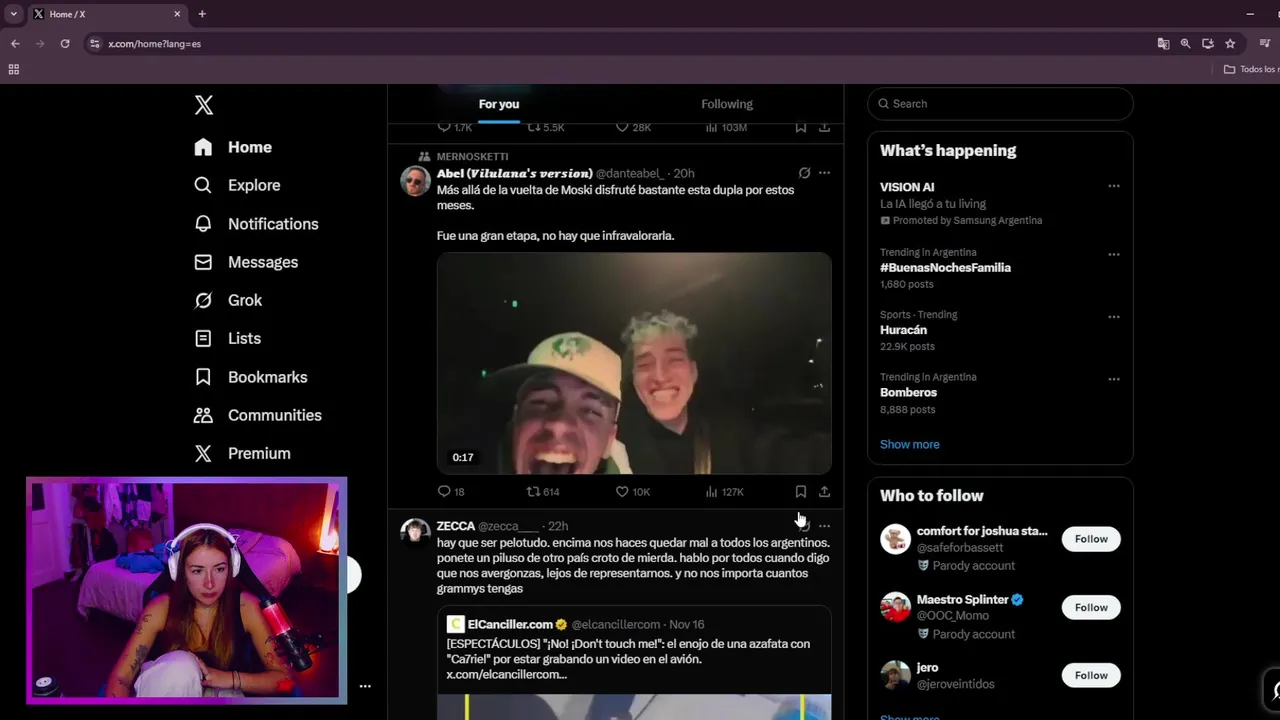This screenshot has width=1280, height=720.
Task: Go back in the browser
Action: tap(15, 44)
